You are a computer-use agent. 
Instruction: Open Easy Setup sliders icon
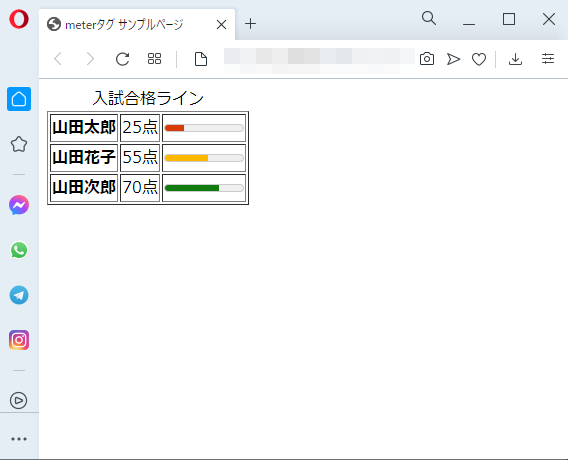coord(548,59)
